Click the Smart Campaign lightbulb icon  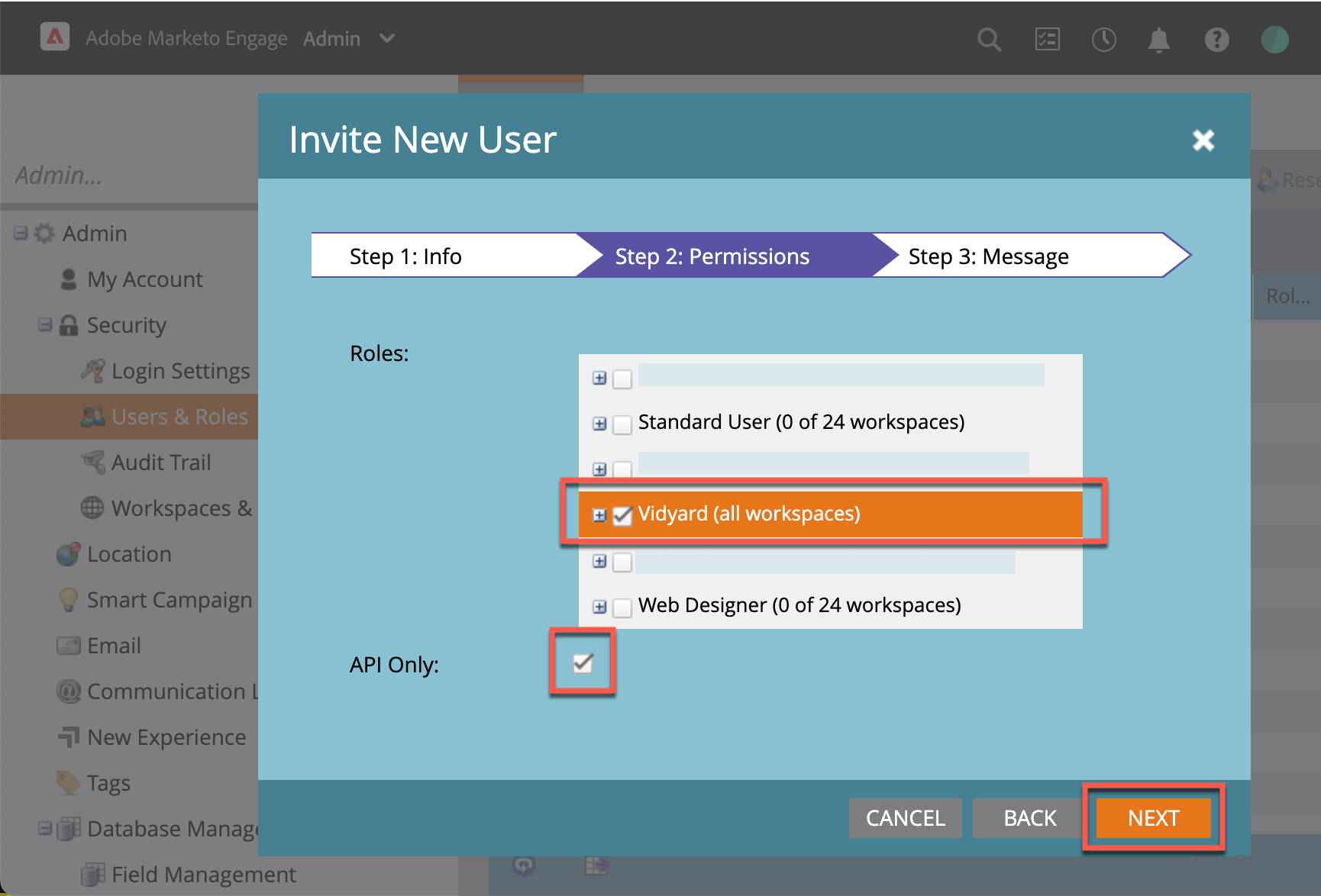point(69,600)
